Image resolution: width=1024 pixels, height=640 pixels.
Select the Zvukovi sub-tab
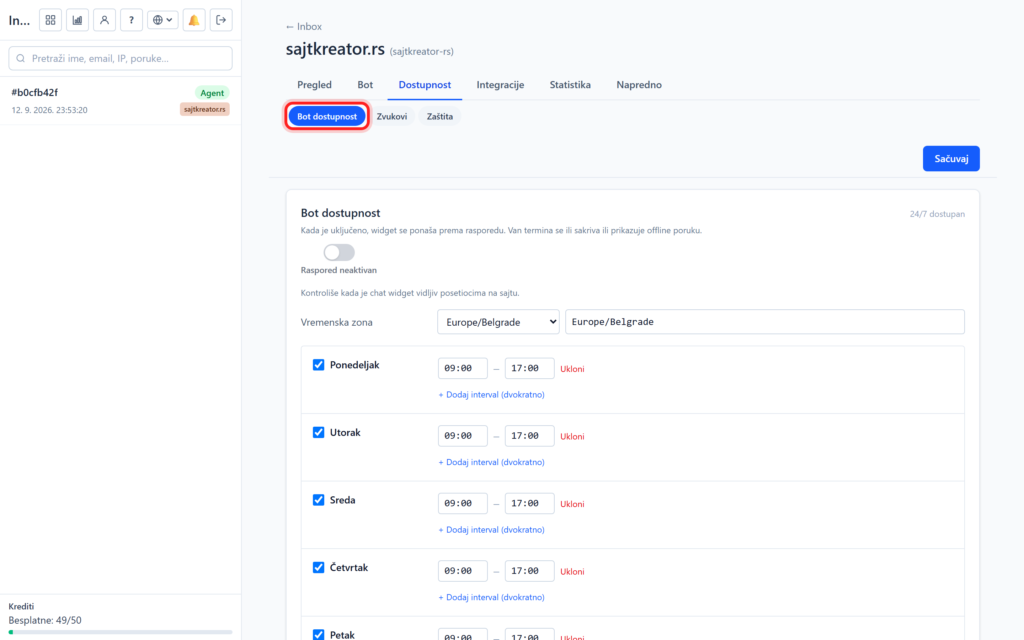[x=392, y=116]
